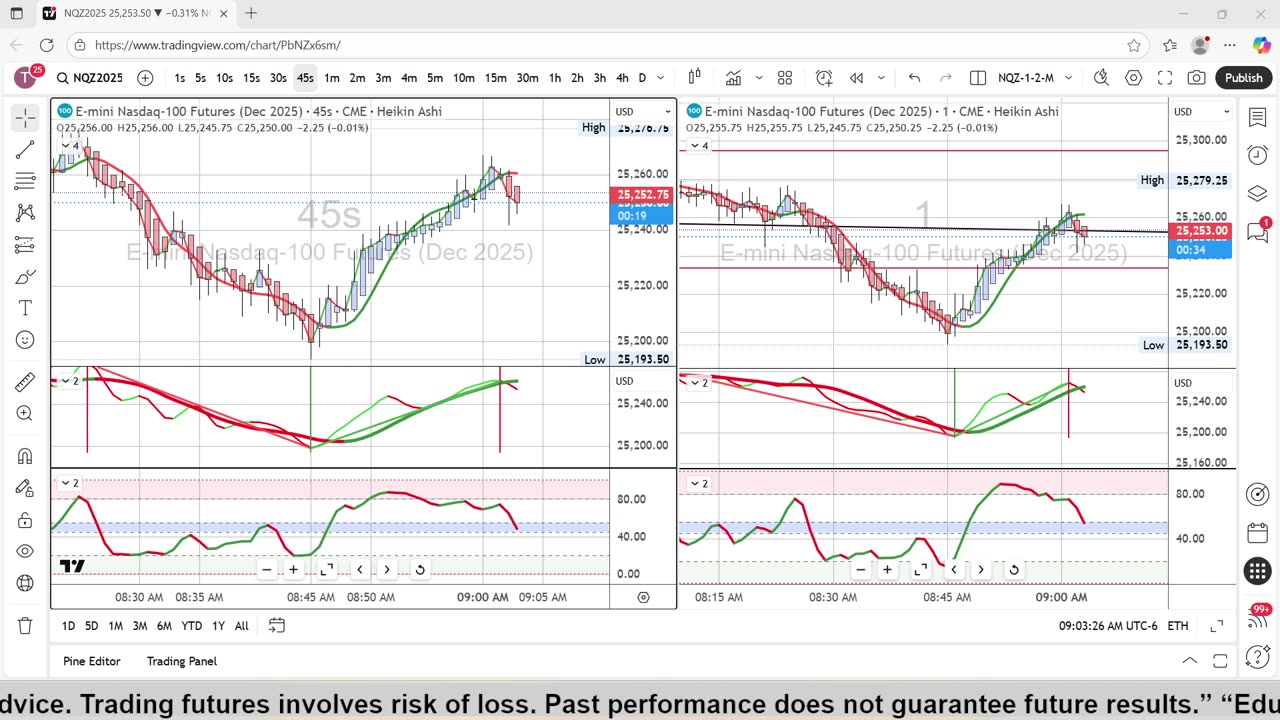Open the browser tab actions menu
Screen dimensions: 1280x720
click(16, 13)
